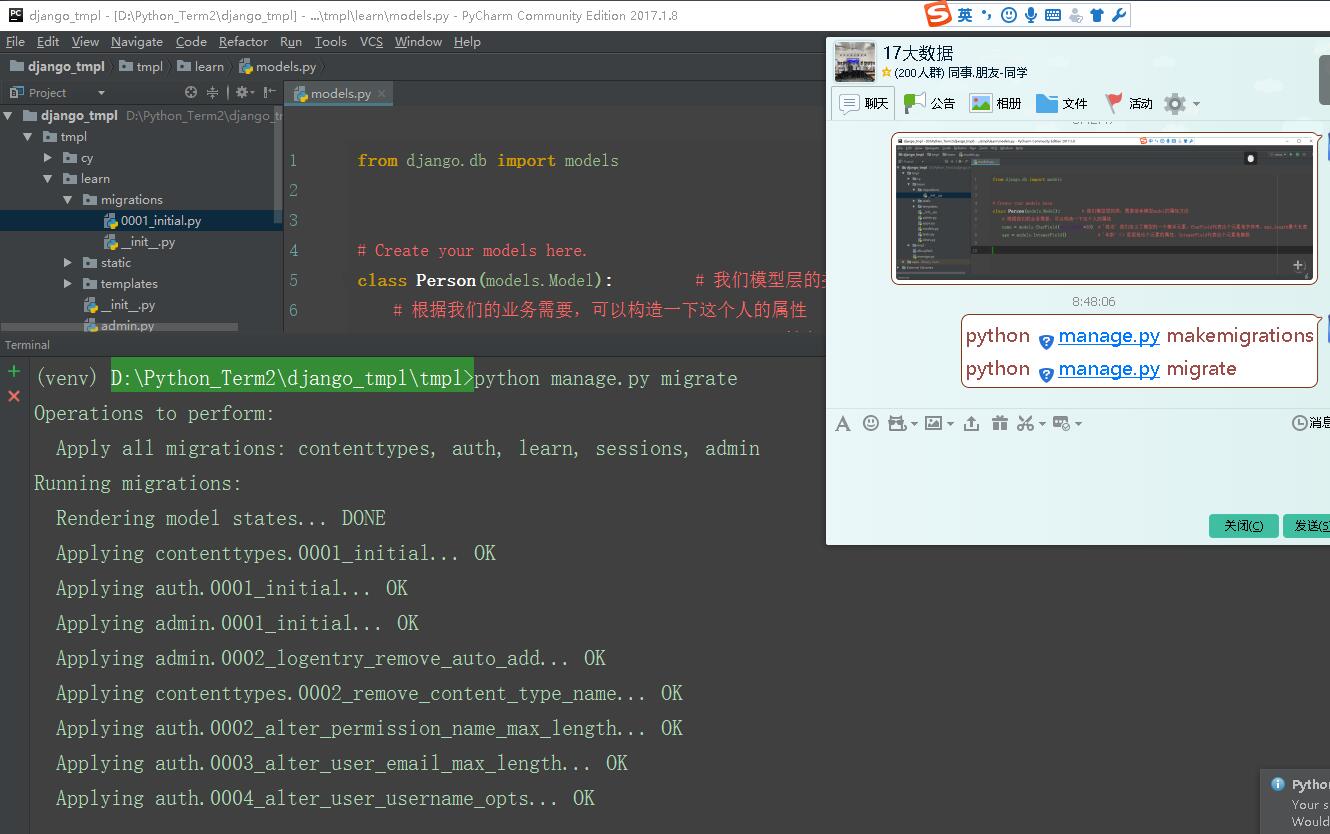1330x834 pixels.
Task: Hide the Project tool window with the hide icon
Action: click(x=269, y=92)
